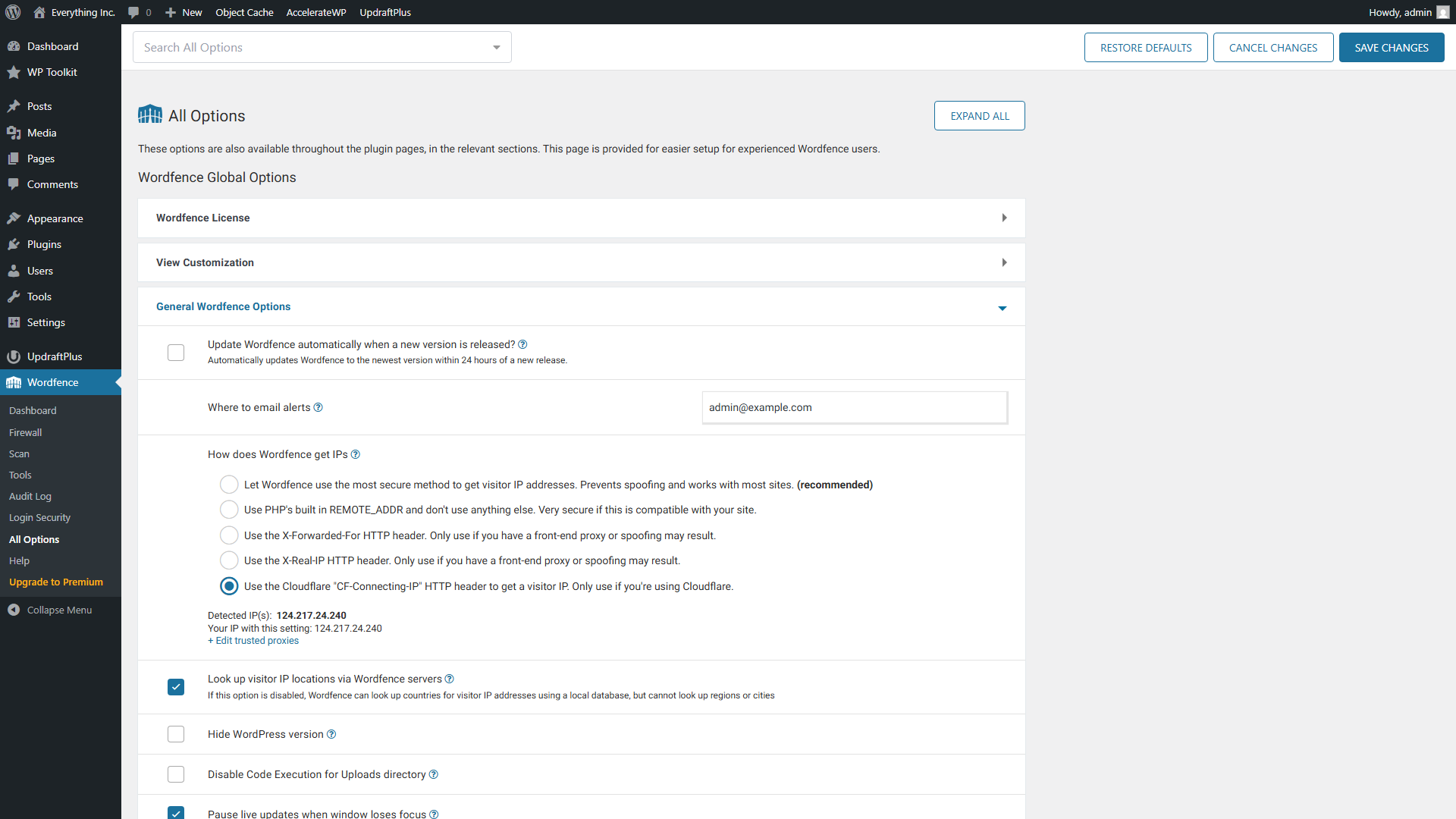Click the Expand All button
The image size is (1456, 819).
tap(980, 116)
